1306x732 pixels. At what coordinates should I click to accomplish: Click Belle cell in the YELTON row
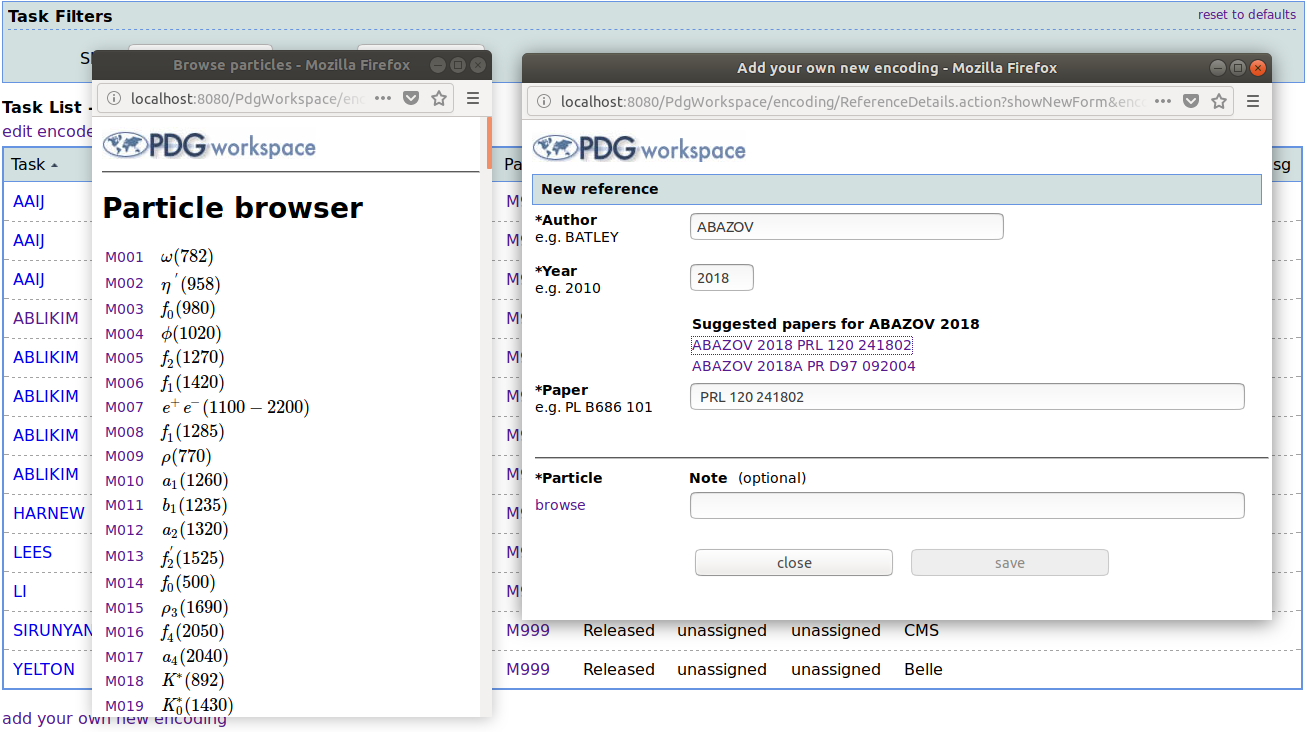coord(923,669)
